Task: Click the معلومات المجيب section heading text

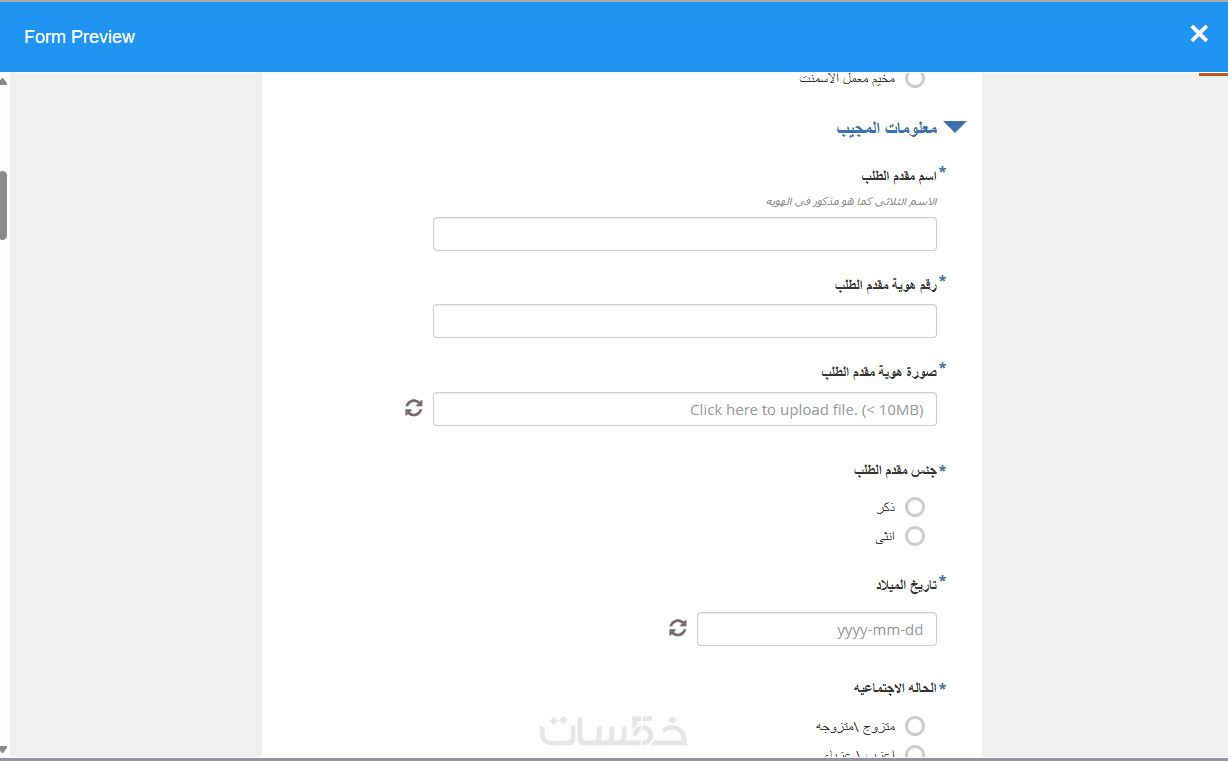Action: click(886, 128)
